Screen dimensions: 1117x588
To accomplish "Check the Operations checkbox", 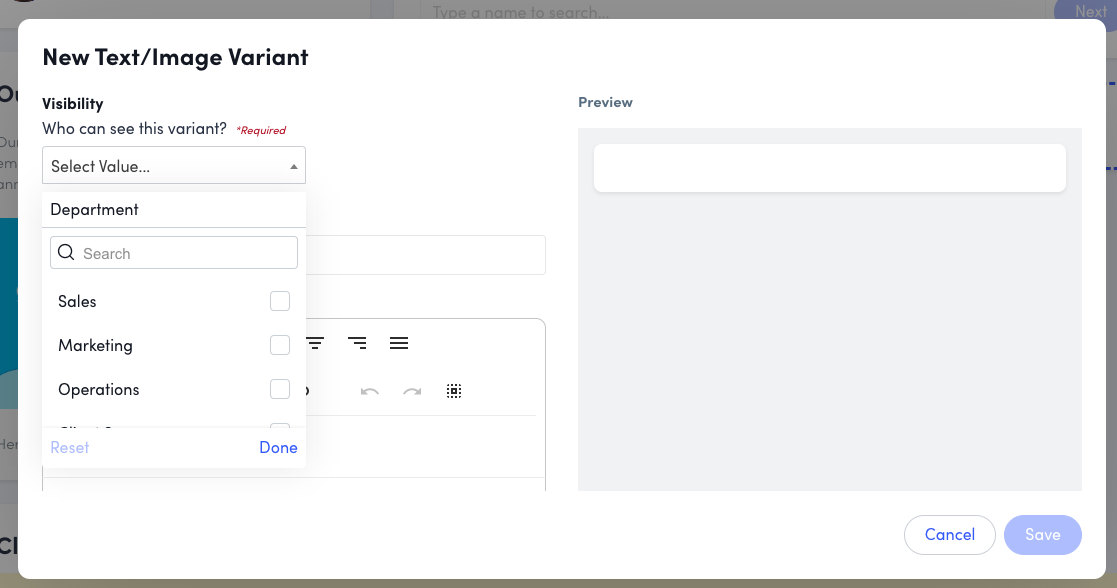I will pyautogui.click(x=280, y=388).
